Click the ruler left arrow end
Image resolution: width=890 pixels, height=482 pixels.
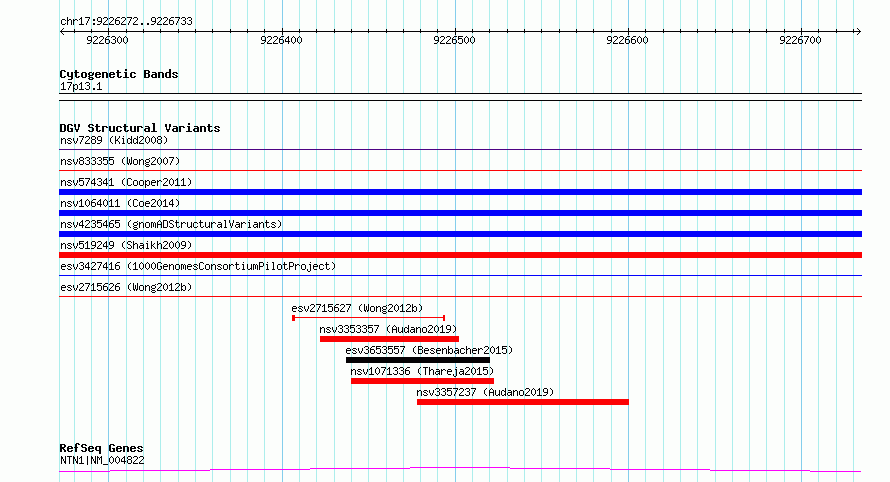62,32
